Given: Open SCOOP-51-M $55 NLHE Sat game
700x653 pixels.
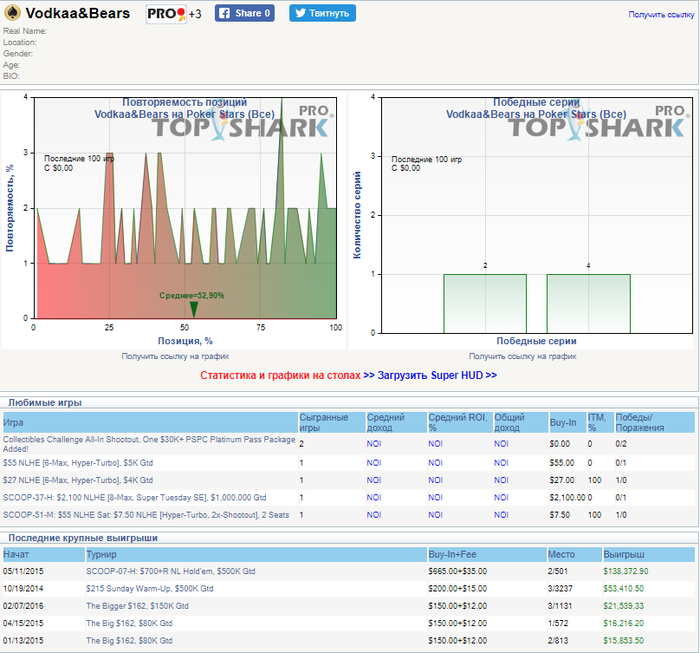Looking at the screenshot, I should [x=146, y=515].
